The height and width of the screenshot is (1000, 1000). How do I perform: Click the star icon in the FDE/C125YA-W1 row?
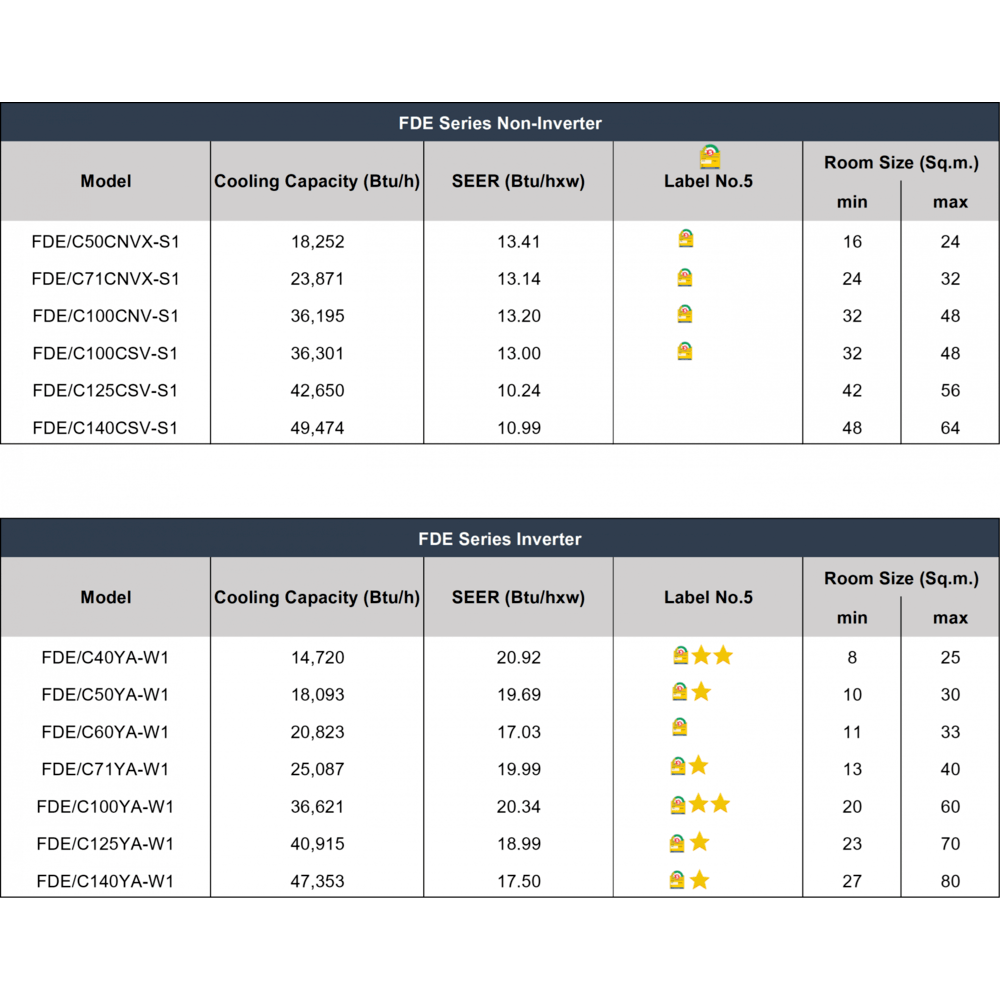700,842
